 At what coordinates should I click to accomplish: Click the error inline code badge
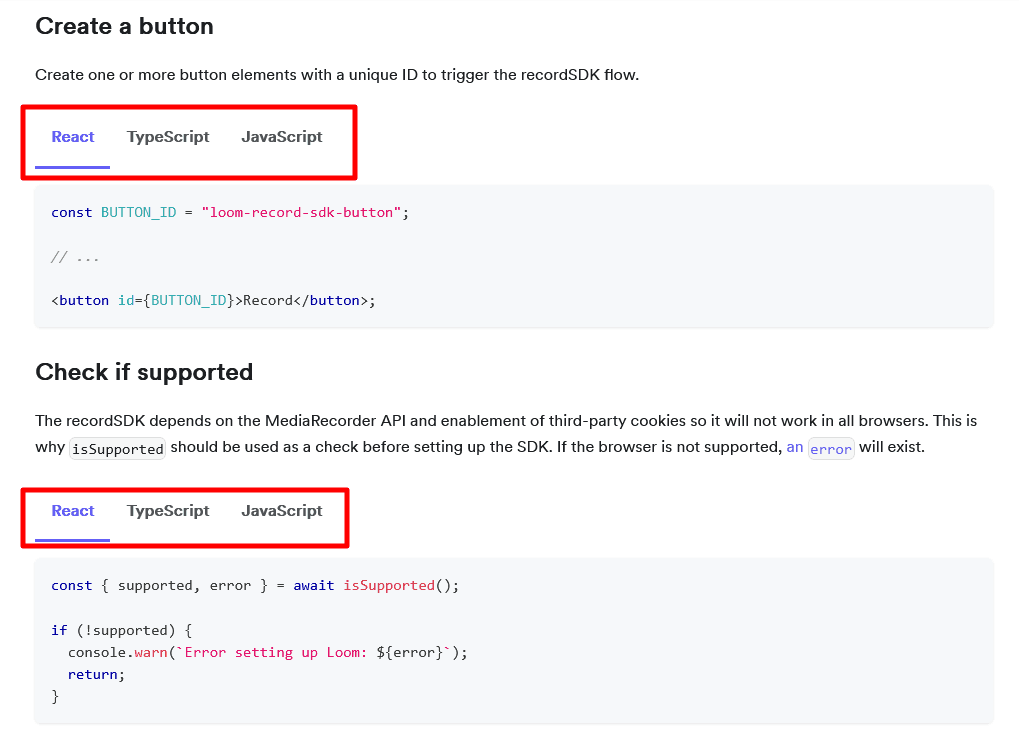coord(831,449)
